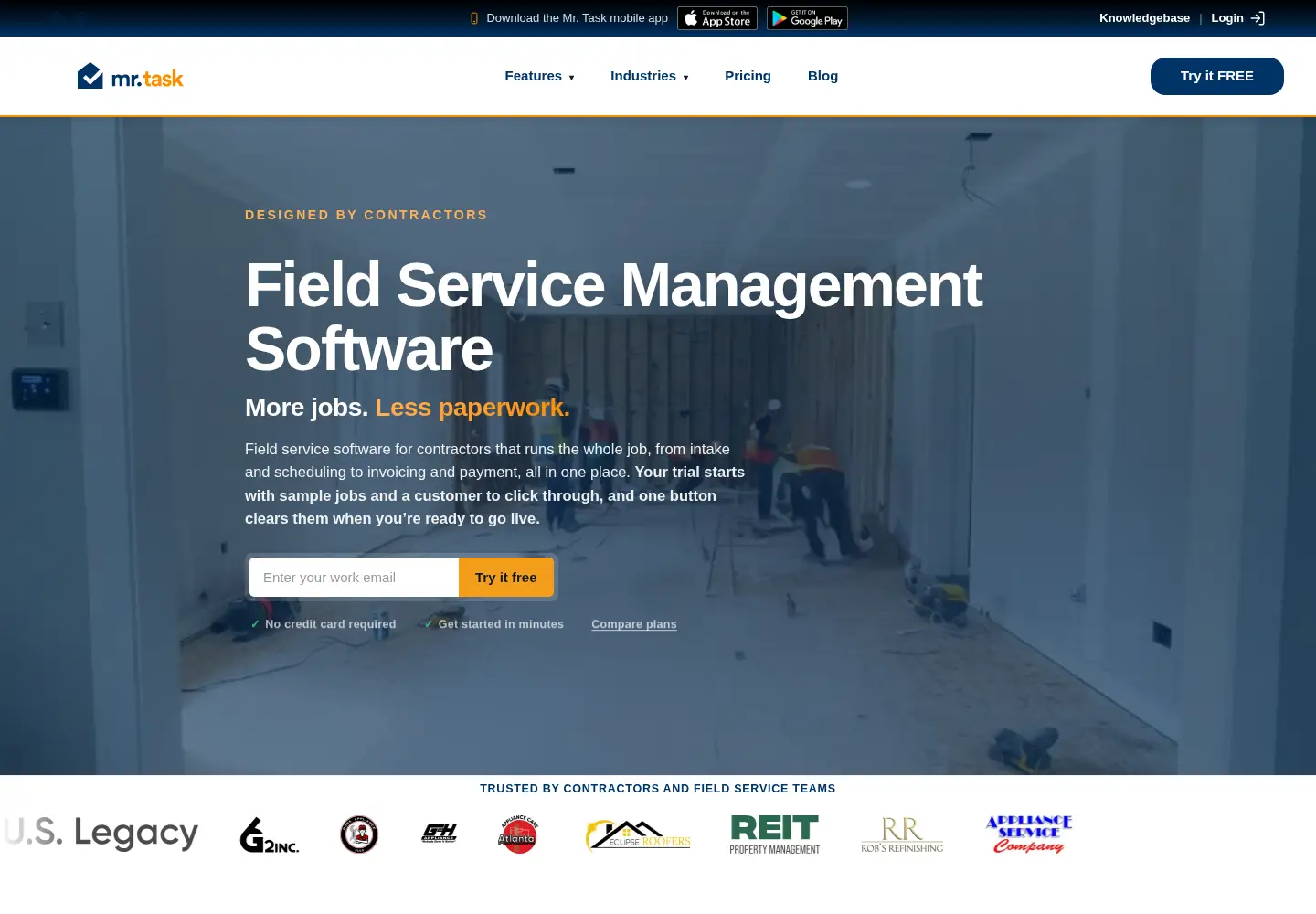The width and height of the screenshot is (1316, 914).
Task: Click the 'Field Service Management Software' headline
Action: point(613,317)
